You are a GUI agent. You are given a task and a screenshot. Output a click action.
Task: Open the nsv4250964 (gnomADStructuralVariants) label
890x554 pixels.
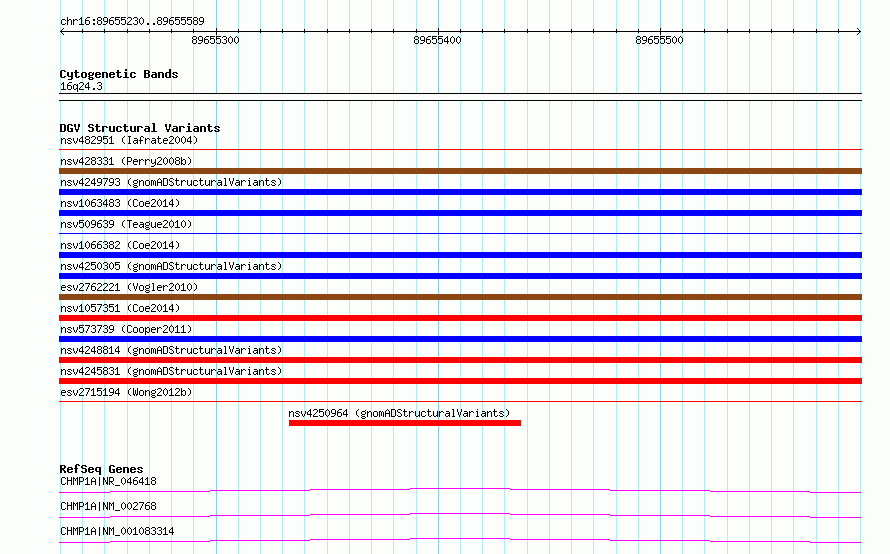399,413
